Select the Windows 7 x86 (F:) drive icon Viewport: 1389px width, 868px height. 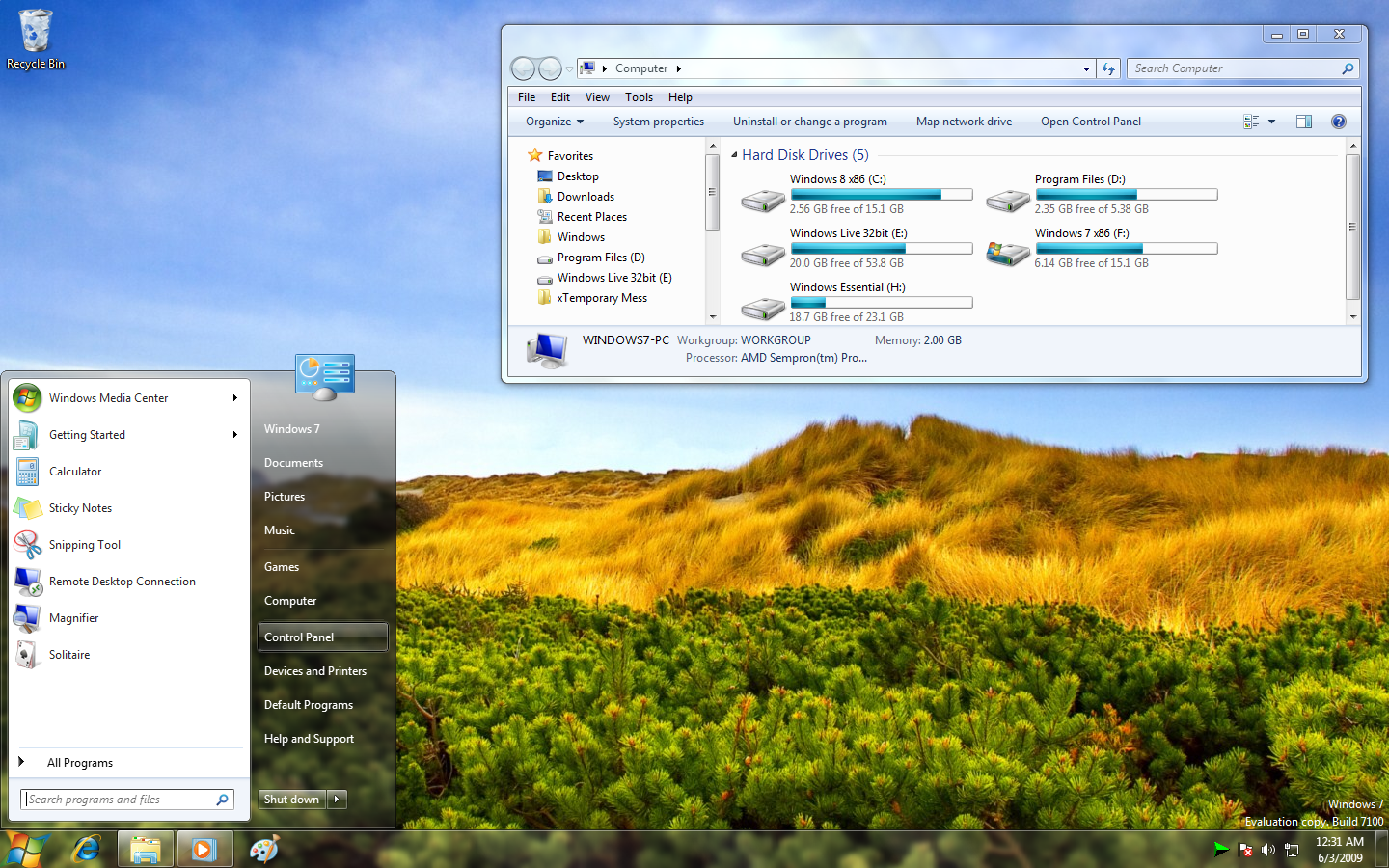1008,254
